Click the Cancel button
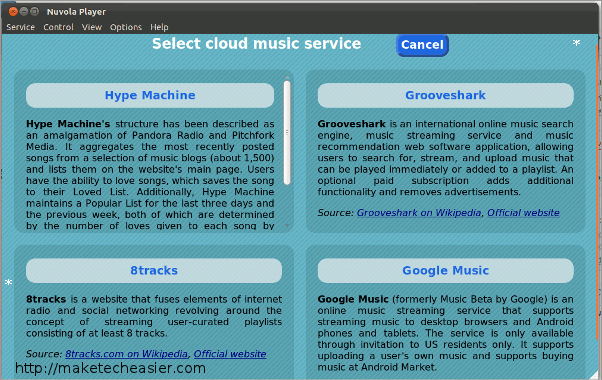The width and height of the screenshot is (602, 380). [422, 45]
